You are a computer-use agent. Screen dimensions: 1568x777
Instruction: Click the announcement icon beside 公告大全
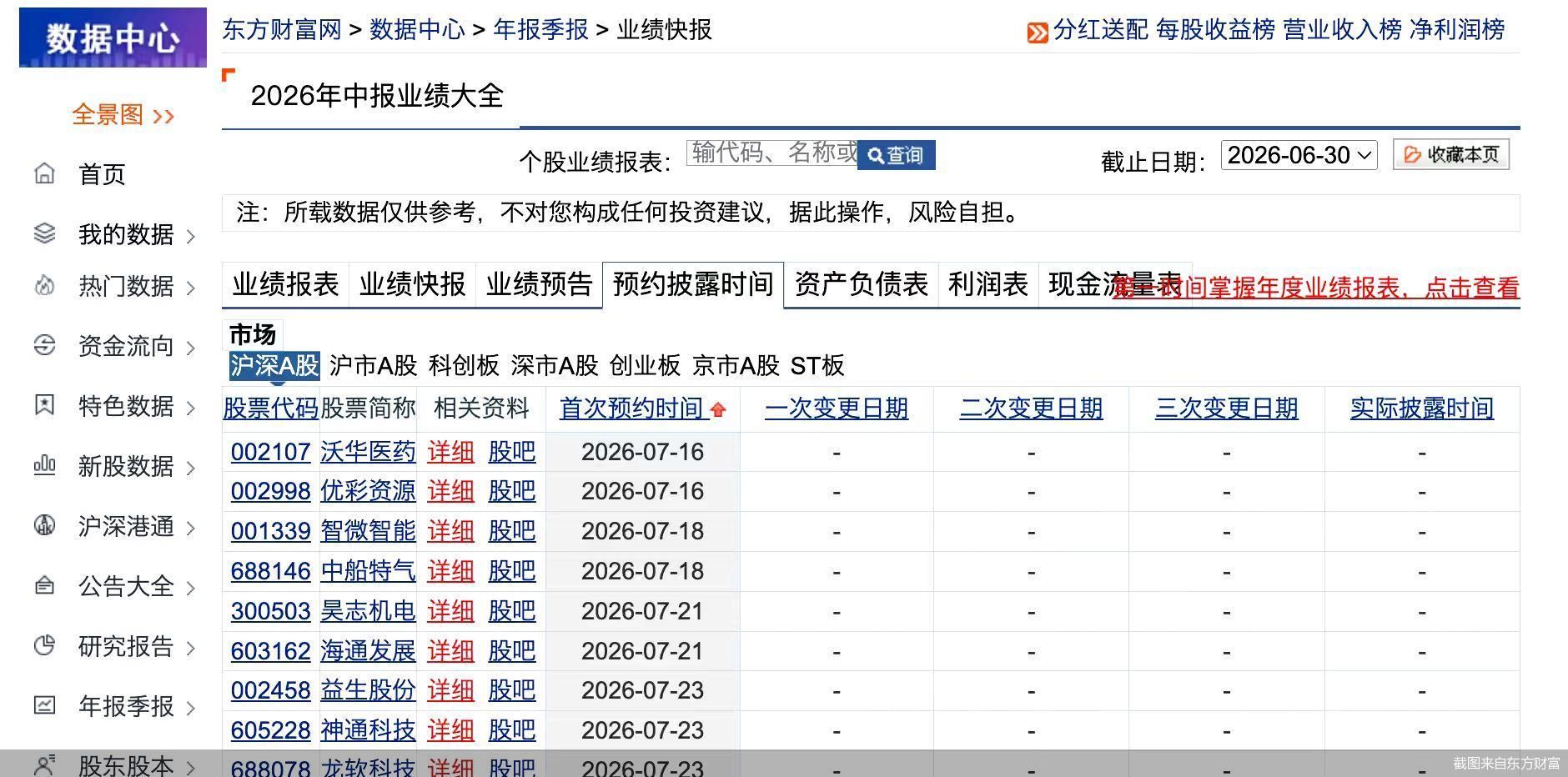(44, 585)
